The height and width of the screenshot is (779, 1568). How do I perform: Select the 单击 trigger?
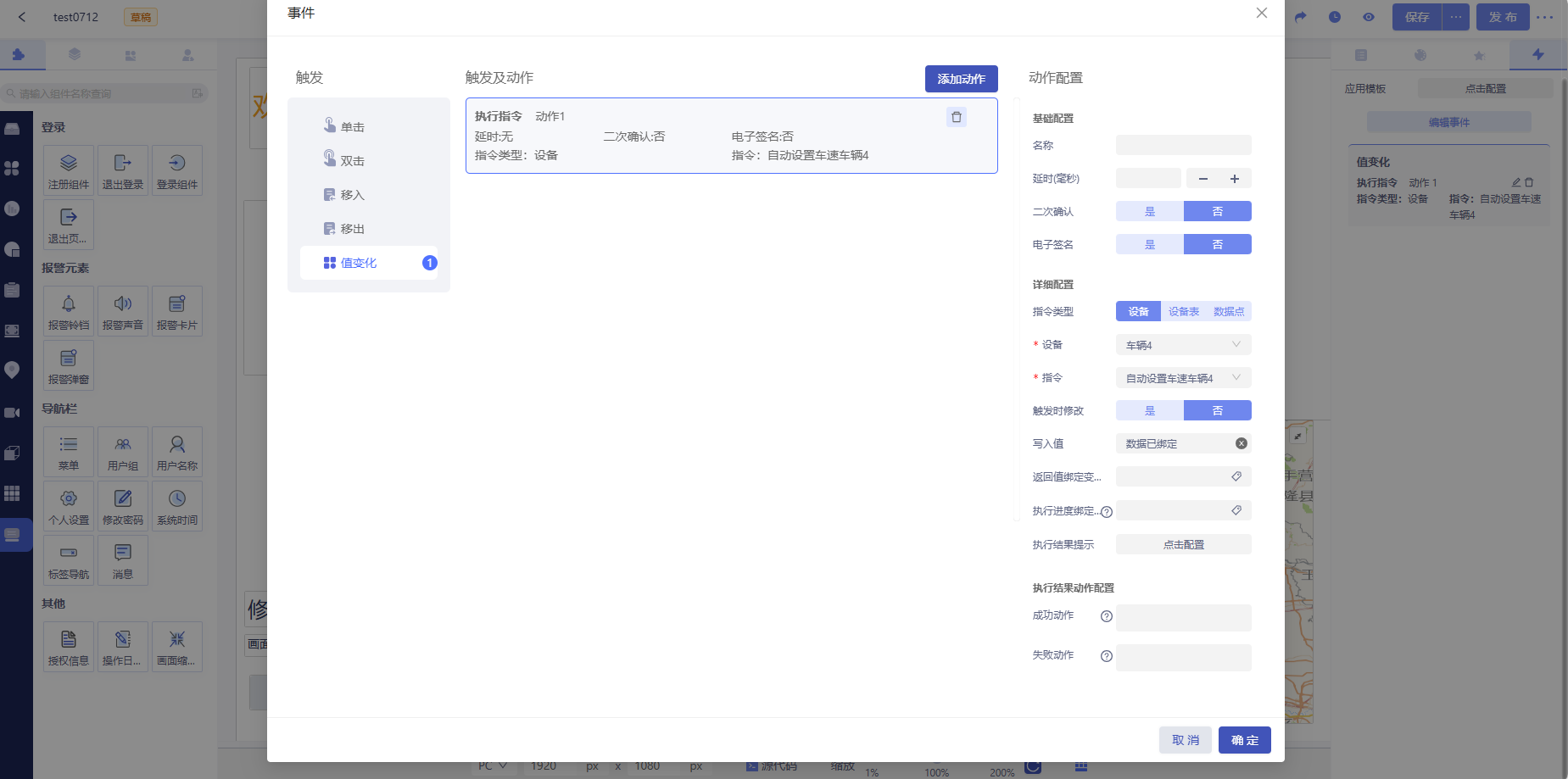[x=369, y=126]
